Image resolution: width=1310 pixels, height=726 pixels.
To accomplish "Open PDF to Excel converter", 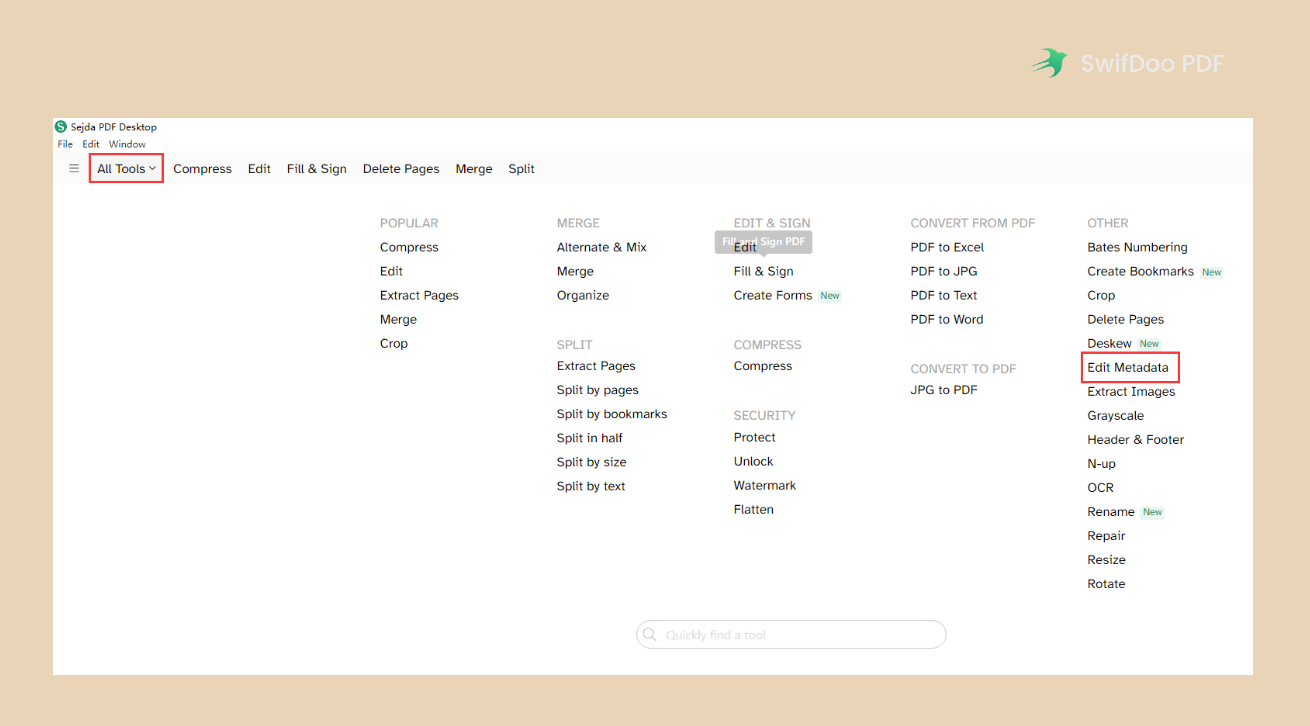I will pyautogui.click(x=947, y=247).
